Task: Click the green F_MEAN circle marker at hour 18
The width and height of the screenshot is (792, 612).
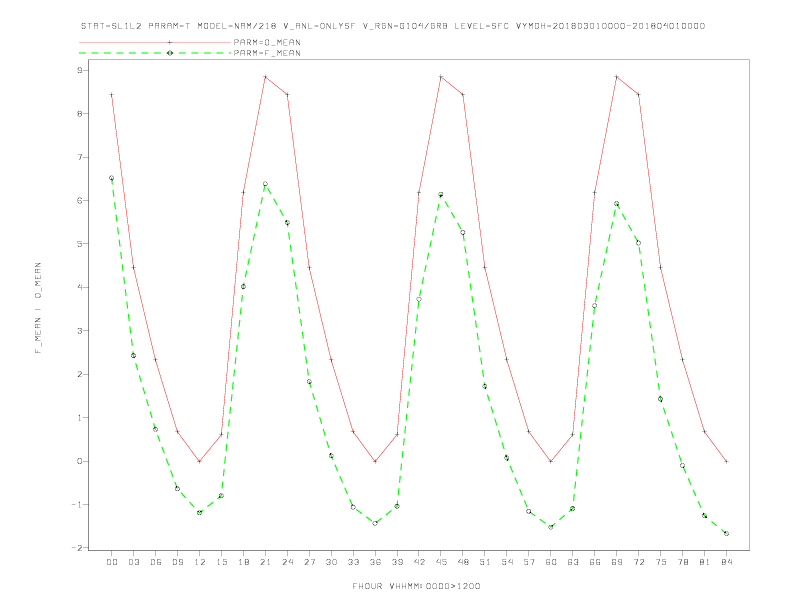Action: tap(243, 286)
